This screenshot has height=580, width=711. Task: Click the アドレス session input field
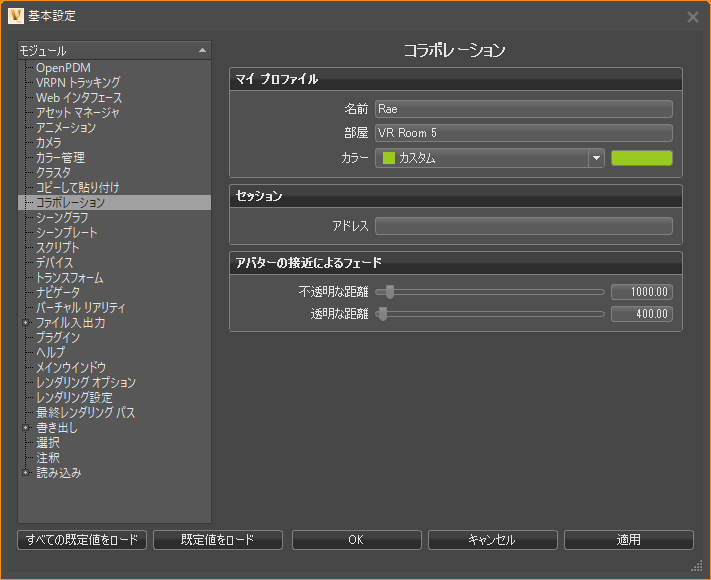click(524, 226)
